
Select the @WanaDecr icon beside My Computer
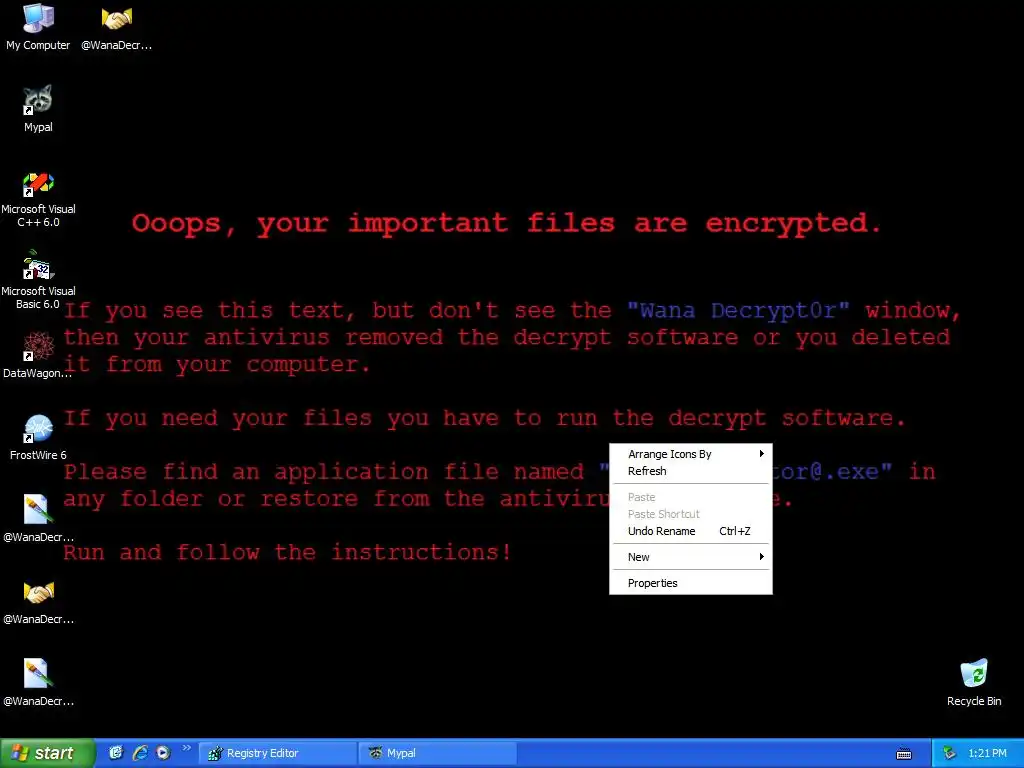point(116,27)
